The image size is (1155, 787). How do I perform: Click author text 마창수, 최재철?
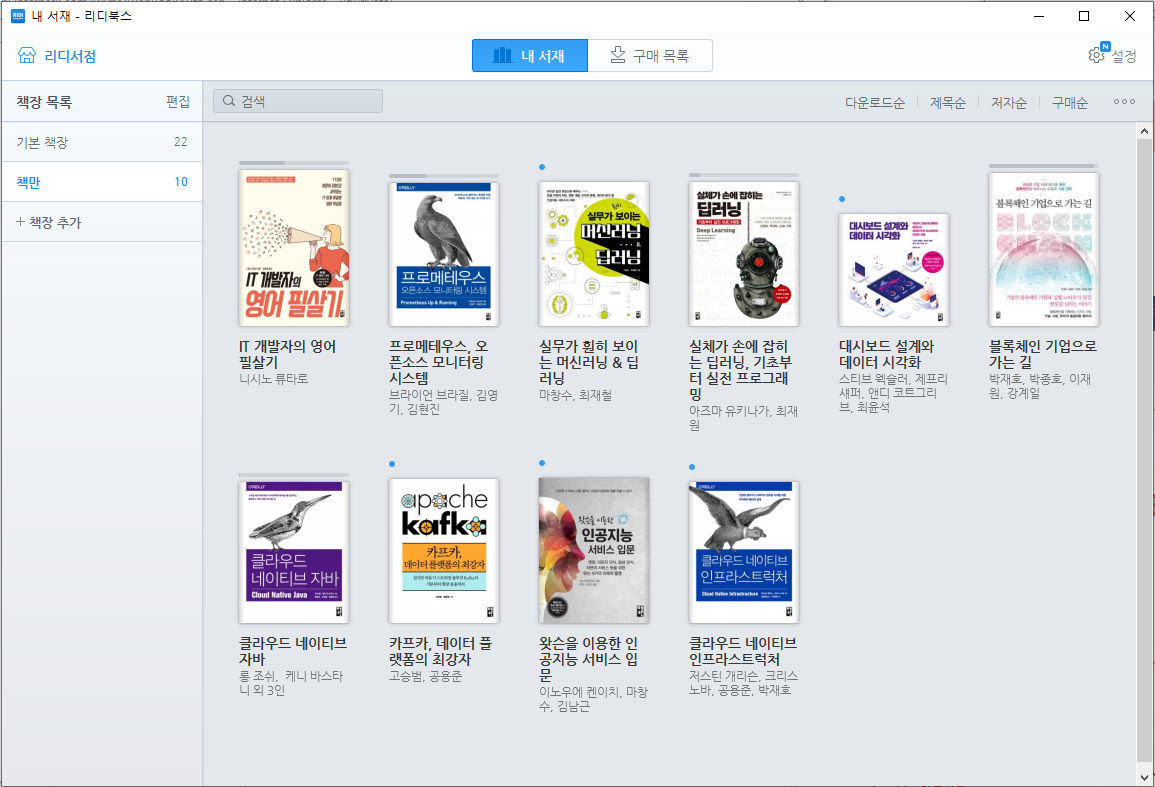point(575,395)
